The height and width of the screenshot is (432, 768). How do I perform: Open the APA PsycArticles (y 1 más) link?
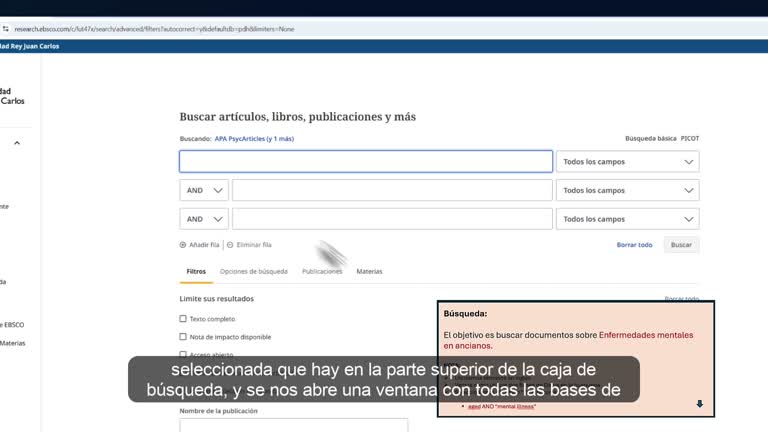[254, 139]
